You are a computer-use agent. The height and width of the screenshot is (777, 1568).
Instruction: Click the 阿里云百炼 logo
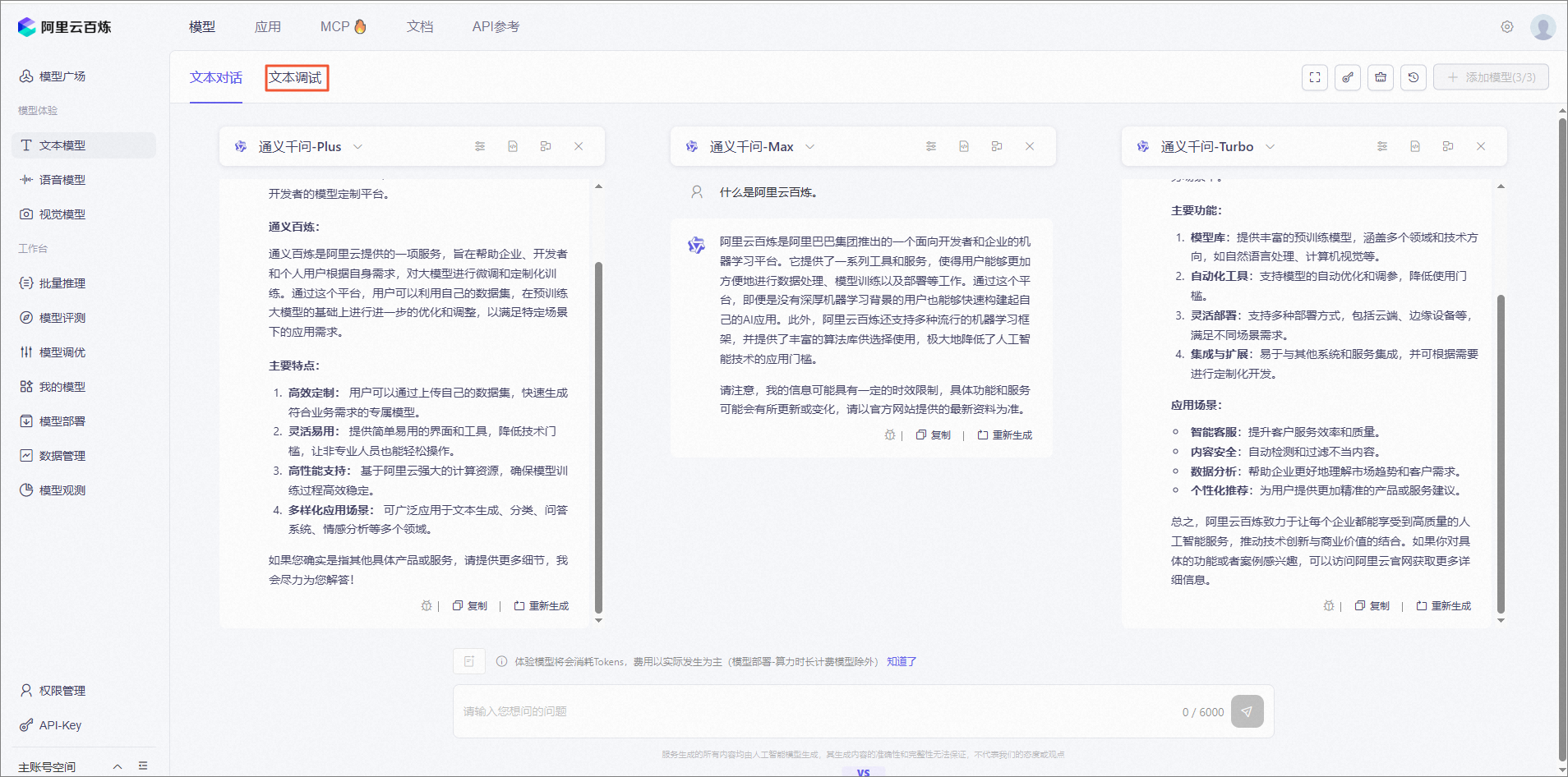click(x=64, y=27)
